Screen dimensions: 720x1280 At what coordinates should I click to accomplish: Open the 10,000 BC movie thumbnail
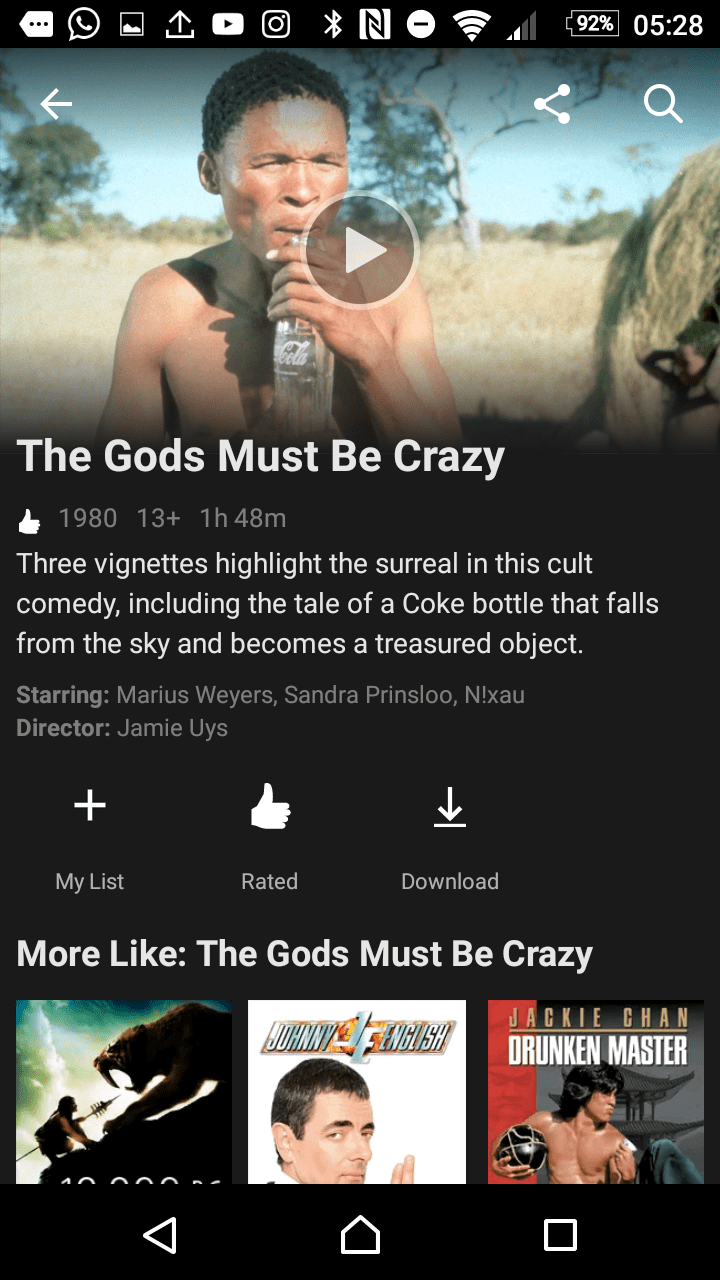pos(124,1092)
